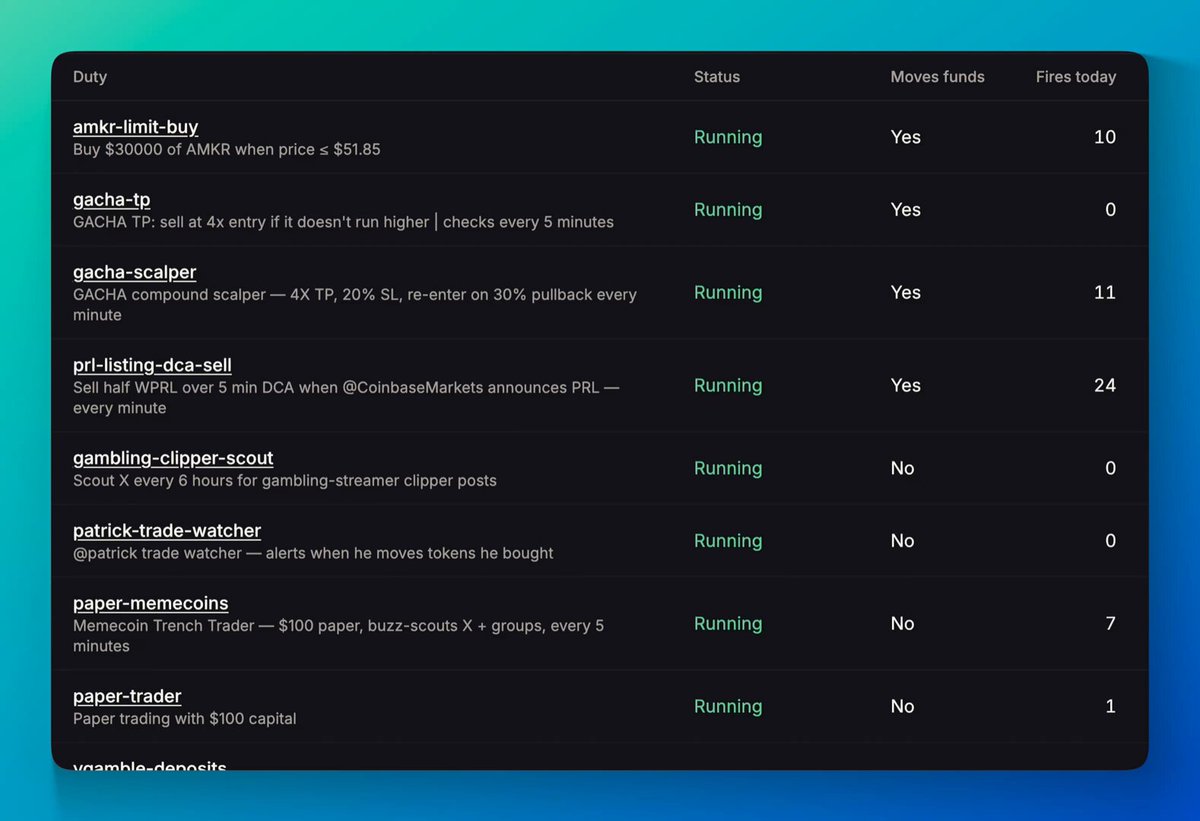The width and height of the screenshot is (1200, 821).
Task: Open the paper-trader duty
Action: click(x=127, y=696)
